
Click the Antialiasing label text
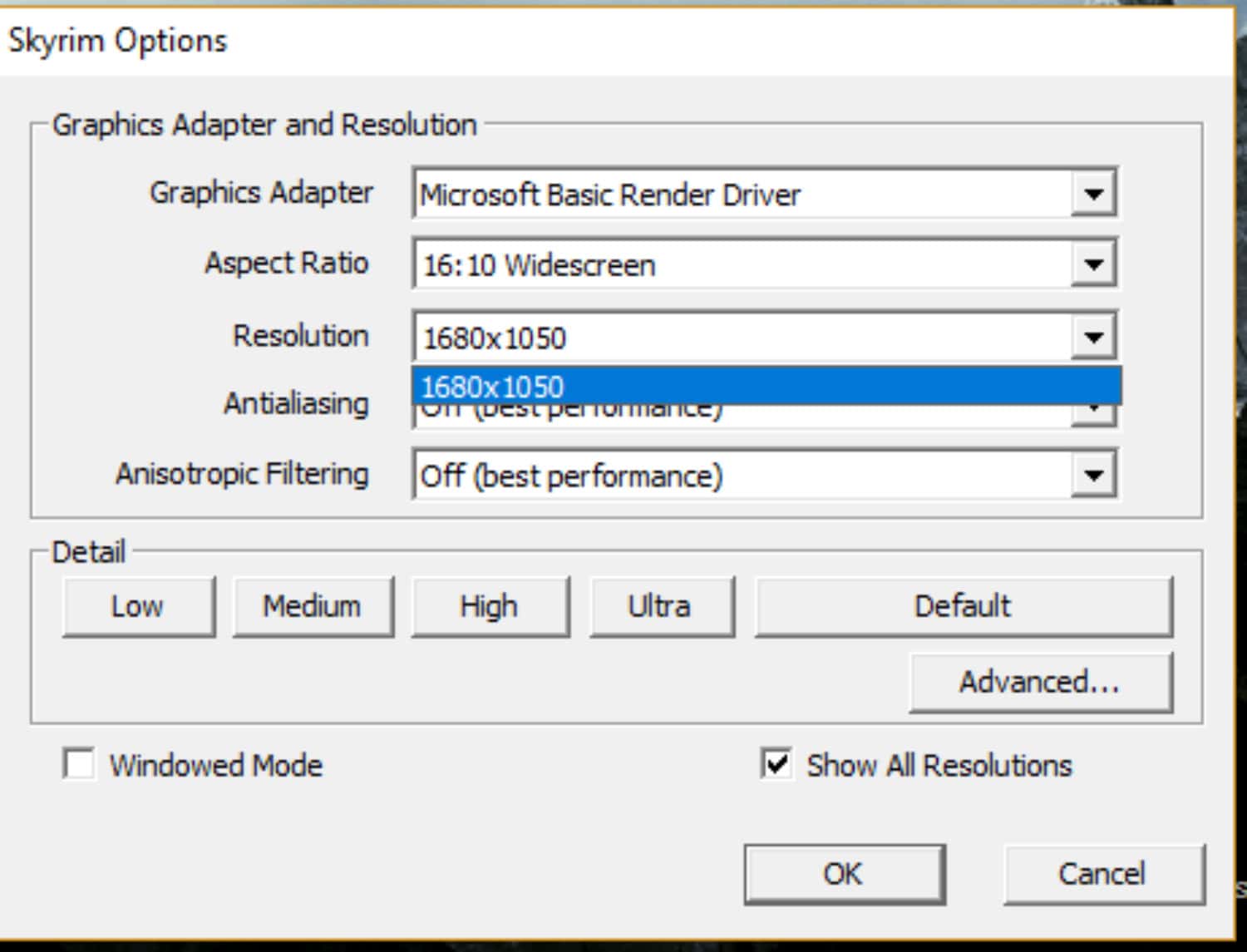tap(296, 403)
